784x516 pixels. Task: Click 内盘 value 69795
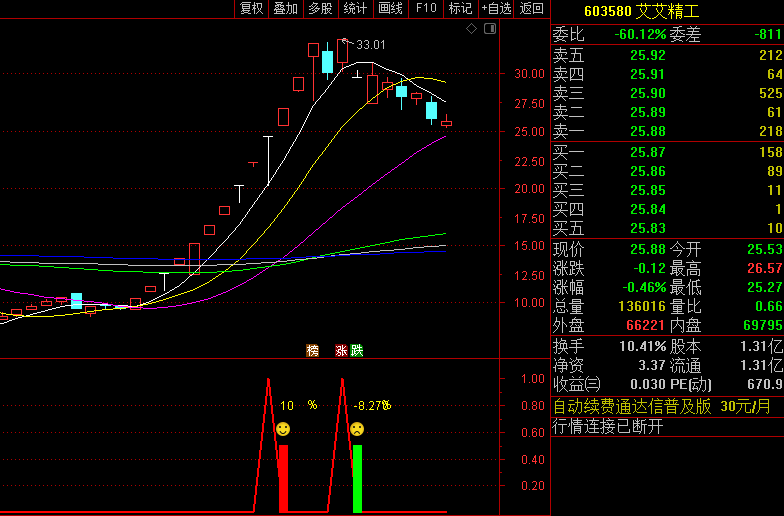(x=763, y=325)
